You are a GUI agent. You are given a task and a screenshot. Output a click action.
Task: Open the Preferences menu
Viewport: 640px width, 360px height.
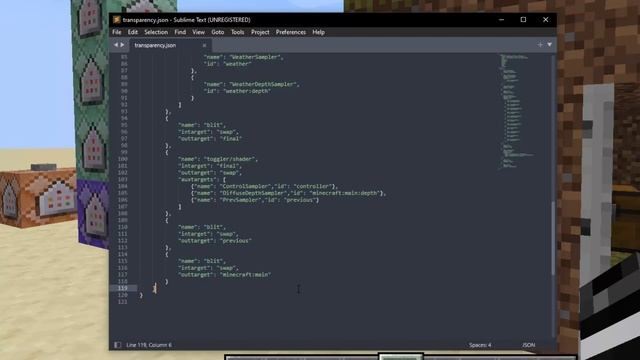pos(291,32)
